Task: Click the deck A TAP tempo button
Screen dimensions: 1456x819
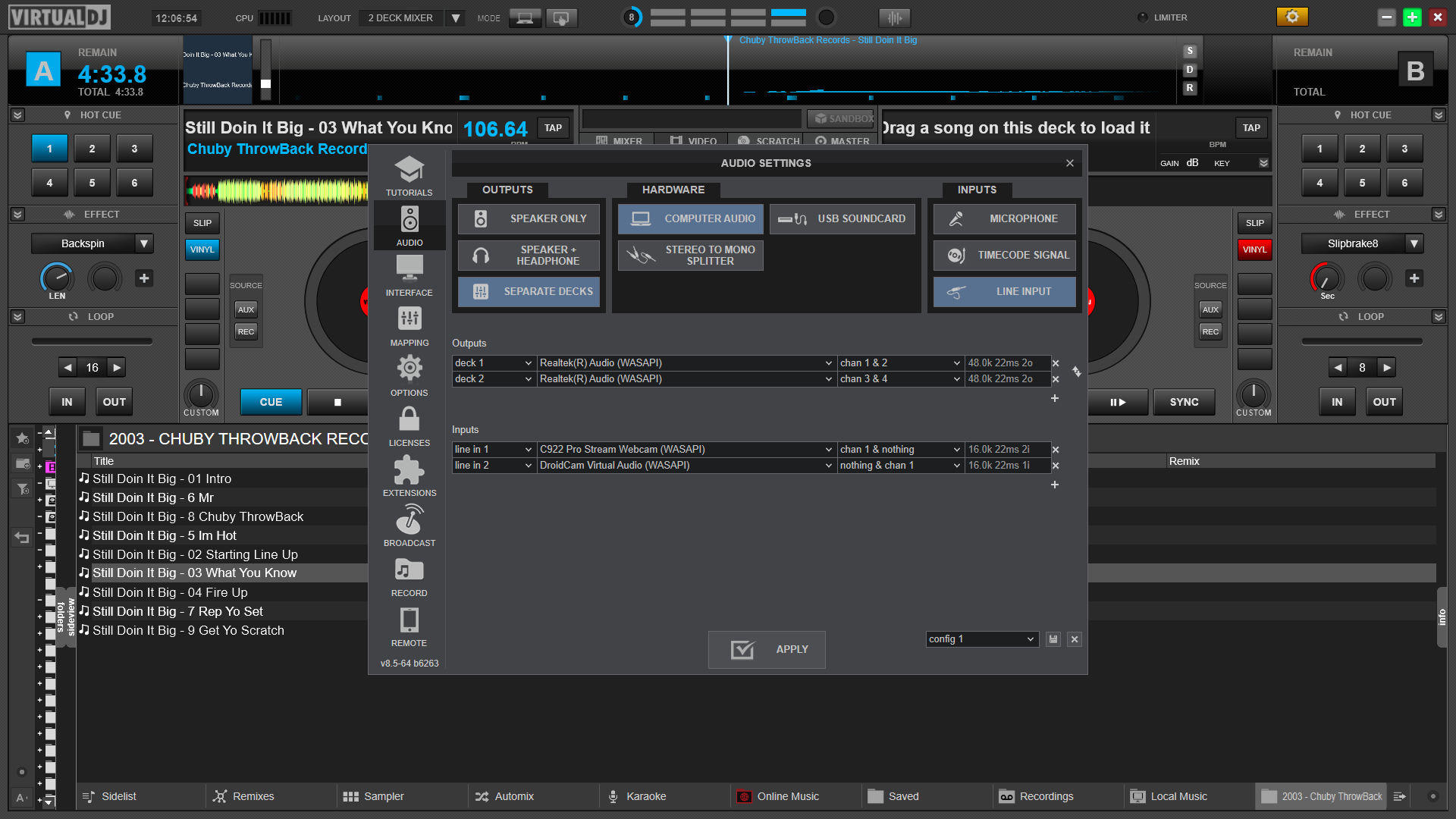Action: click(x=553, y=128)
